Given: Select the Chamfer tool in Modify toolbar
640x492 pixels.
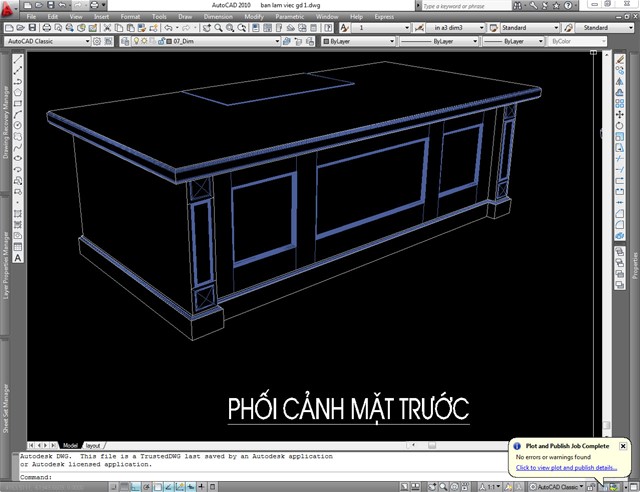Looking at the screenshot, I should click(620, 213).
